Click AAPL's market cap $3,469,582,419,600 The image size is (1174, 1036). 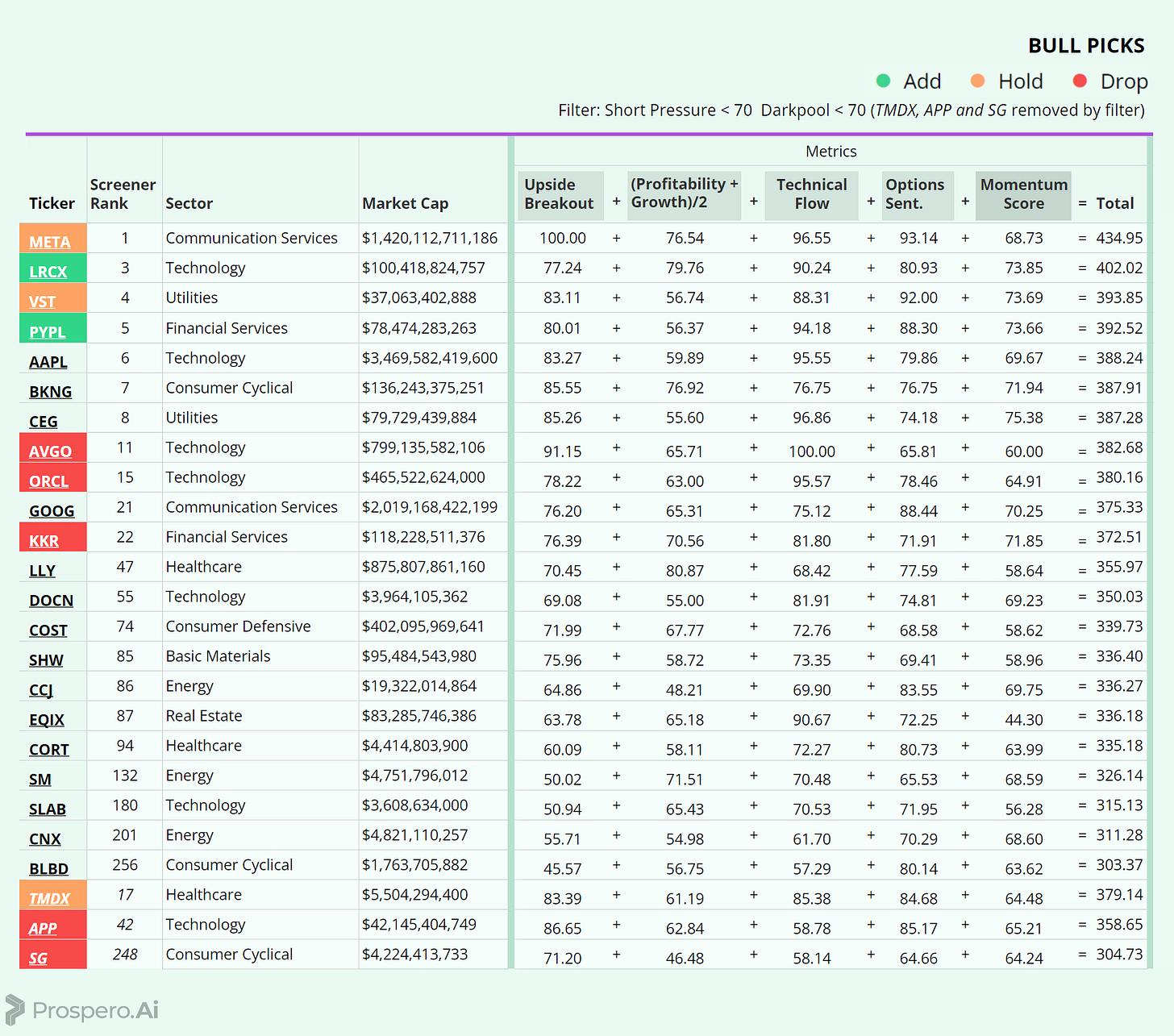point(430,358)
